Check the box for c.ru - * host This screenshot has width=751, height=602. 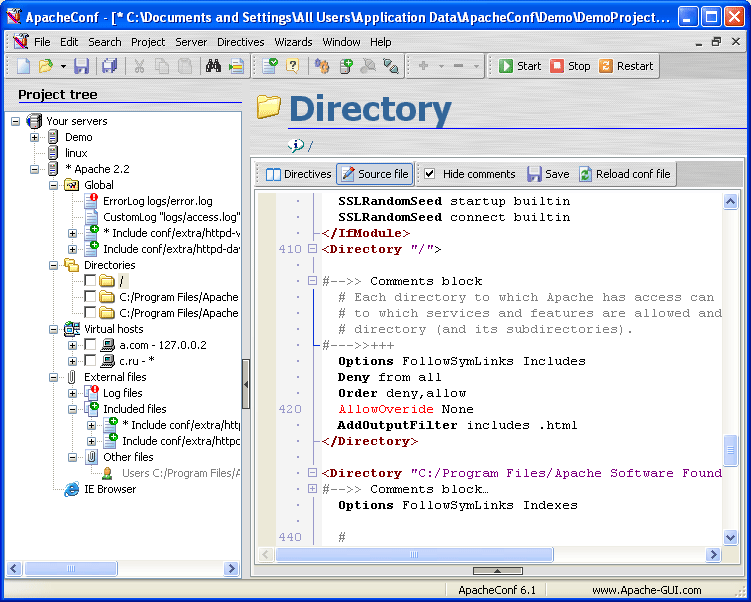tap(90, 361)
